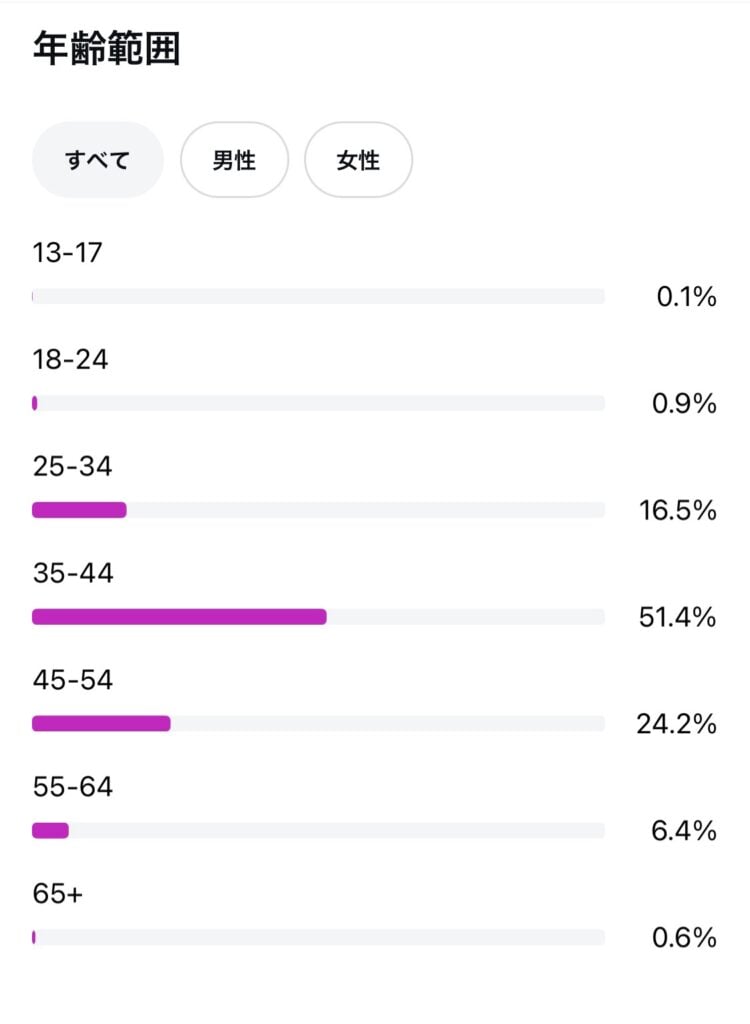Click the 35-44 purple progress bar

[x=179, y=617]
